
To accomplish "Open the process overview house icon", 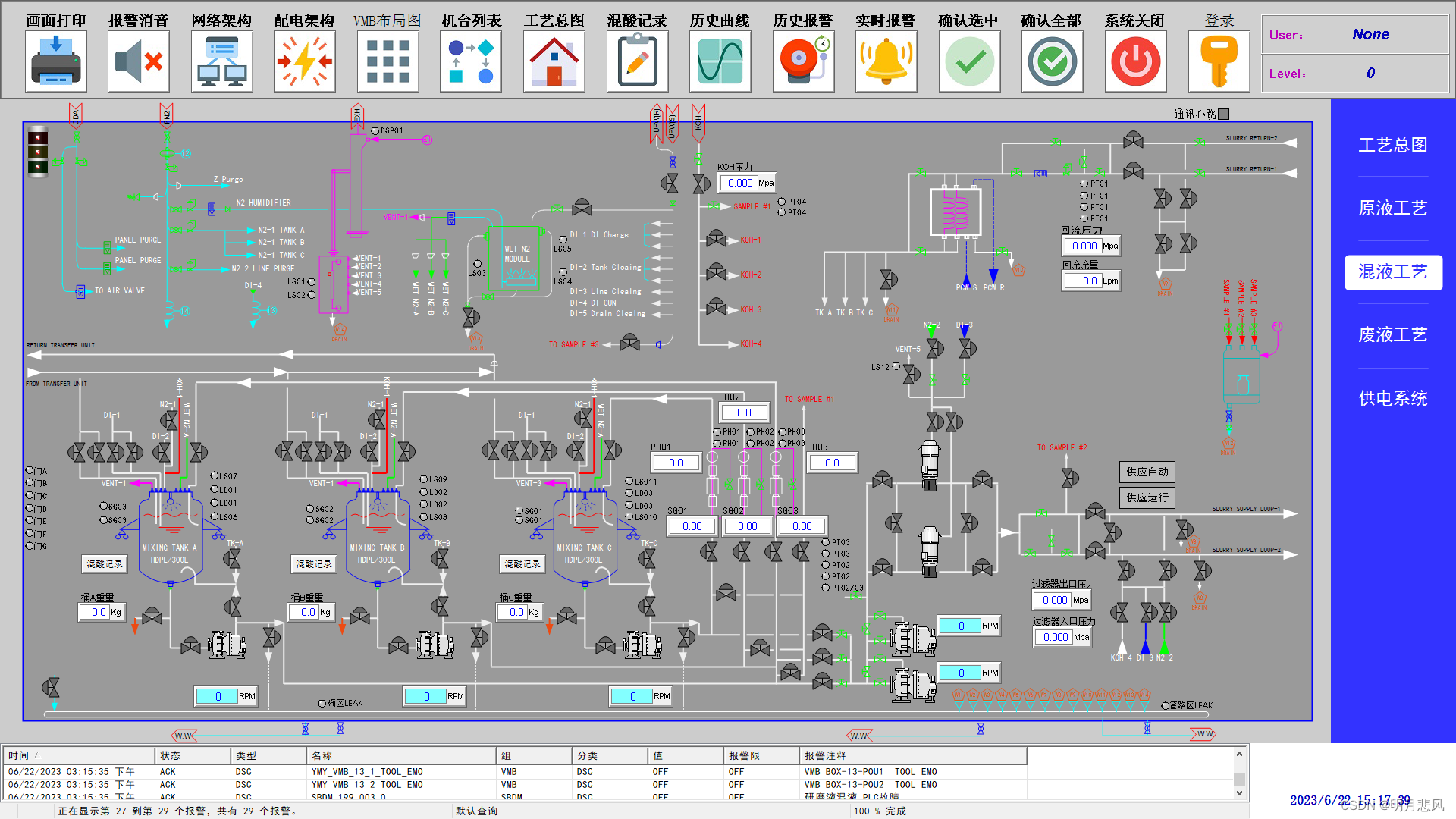I will 554,61.
